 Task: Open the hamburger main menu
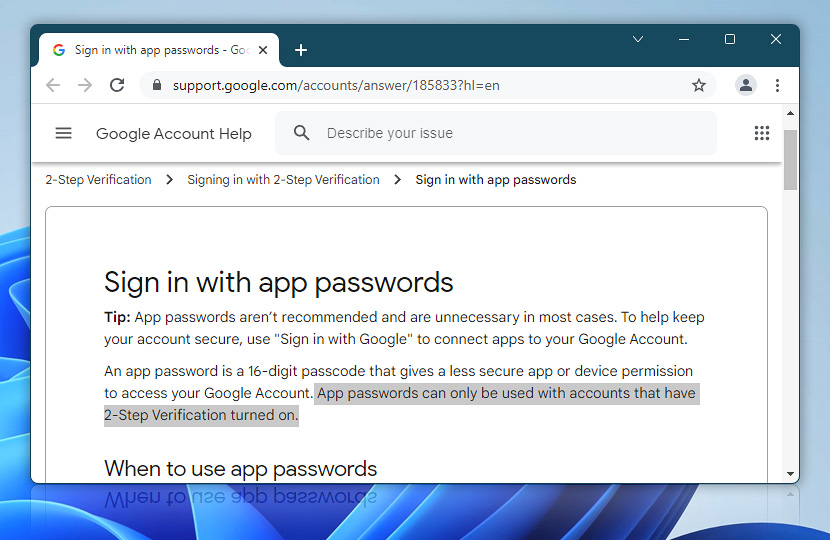pyautogui.click(x=64, y=133)
